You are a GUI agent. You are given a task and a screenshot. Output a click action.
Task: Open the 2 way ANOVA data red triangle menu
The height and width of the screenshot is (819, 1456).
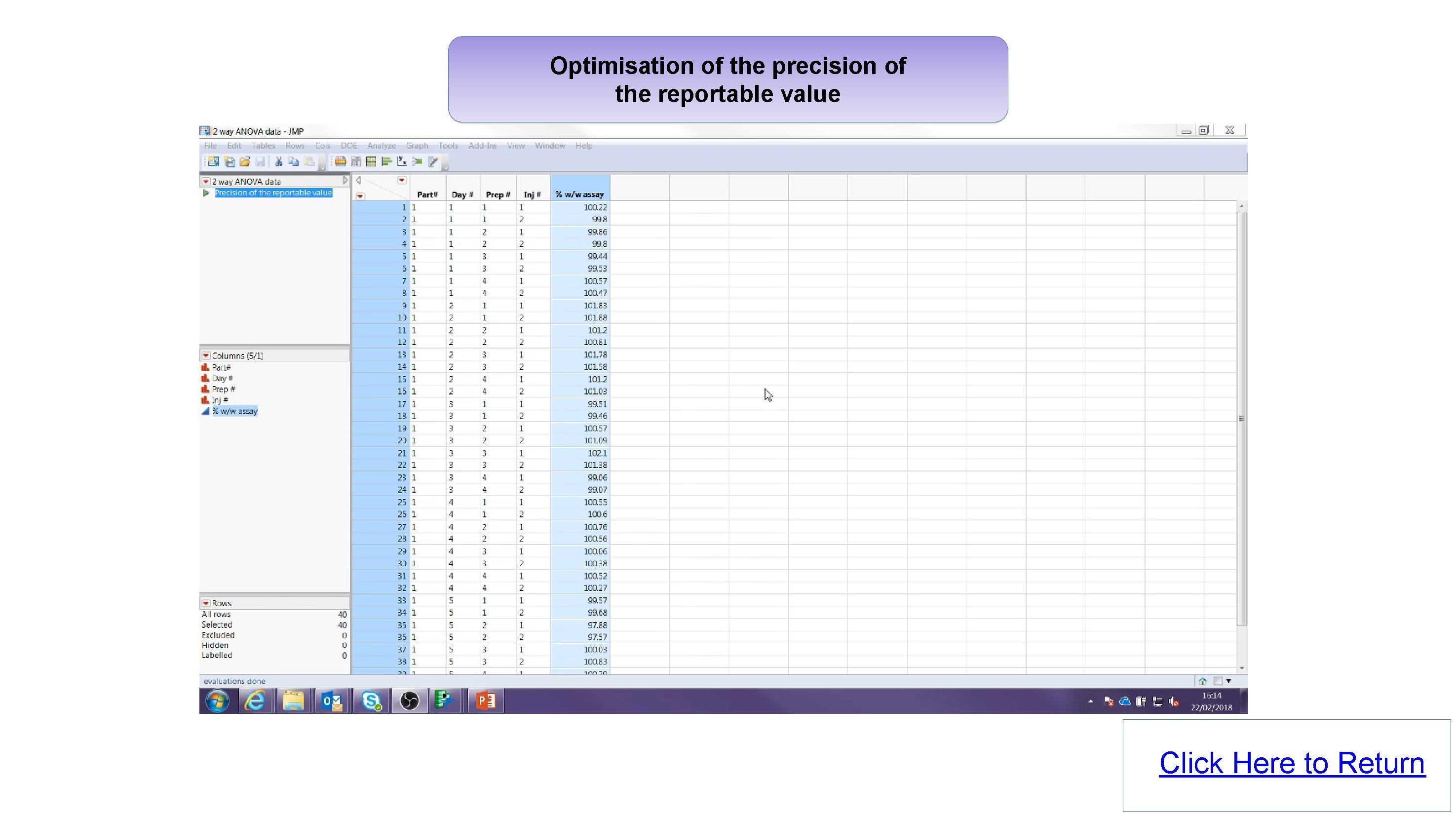(x=206, y=181)
